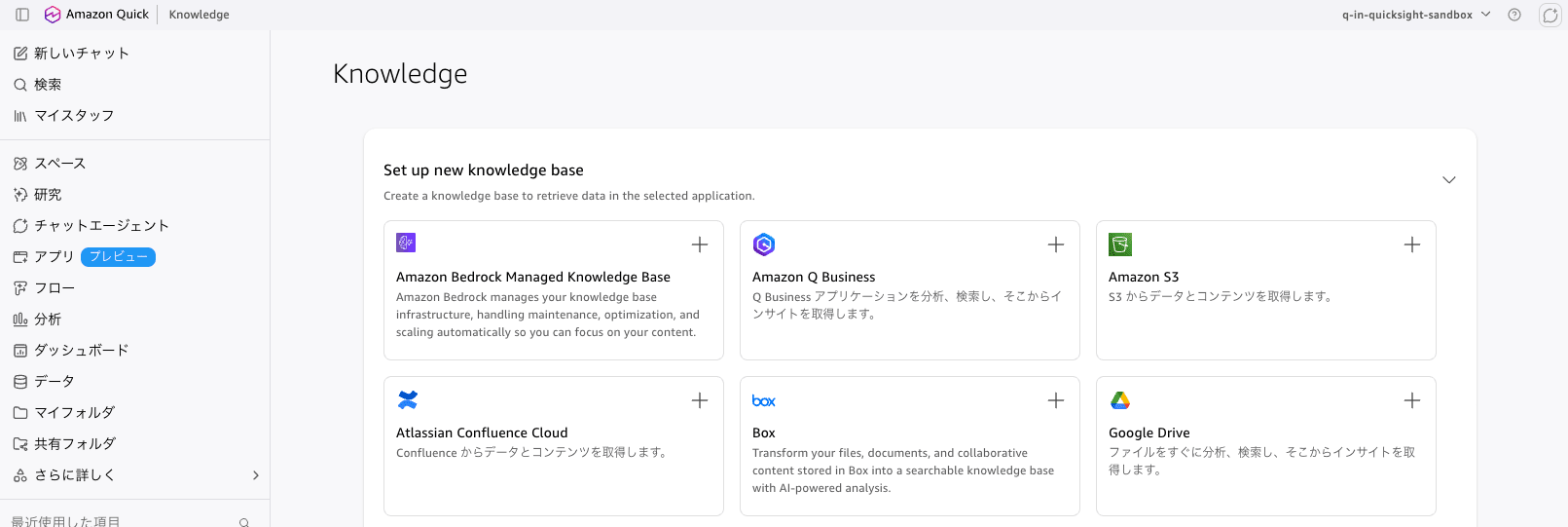Click the アプリ icon in sidebar

tap(20, 257)
